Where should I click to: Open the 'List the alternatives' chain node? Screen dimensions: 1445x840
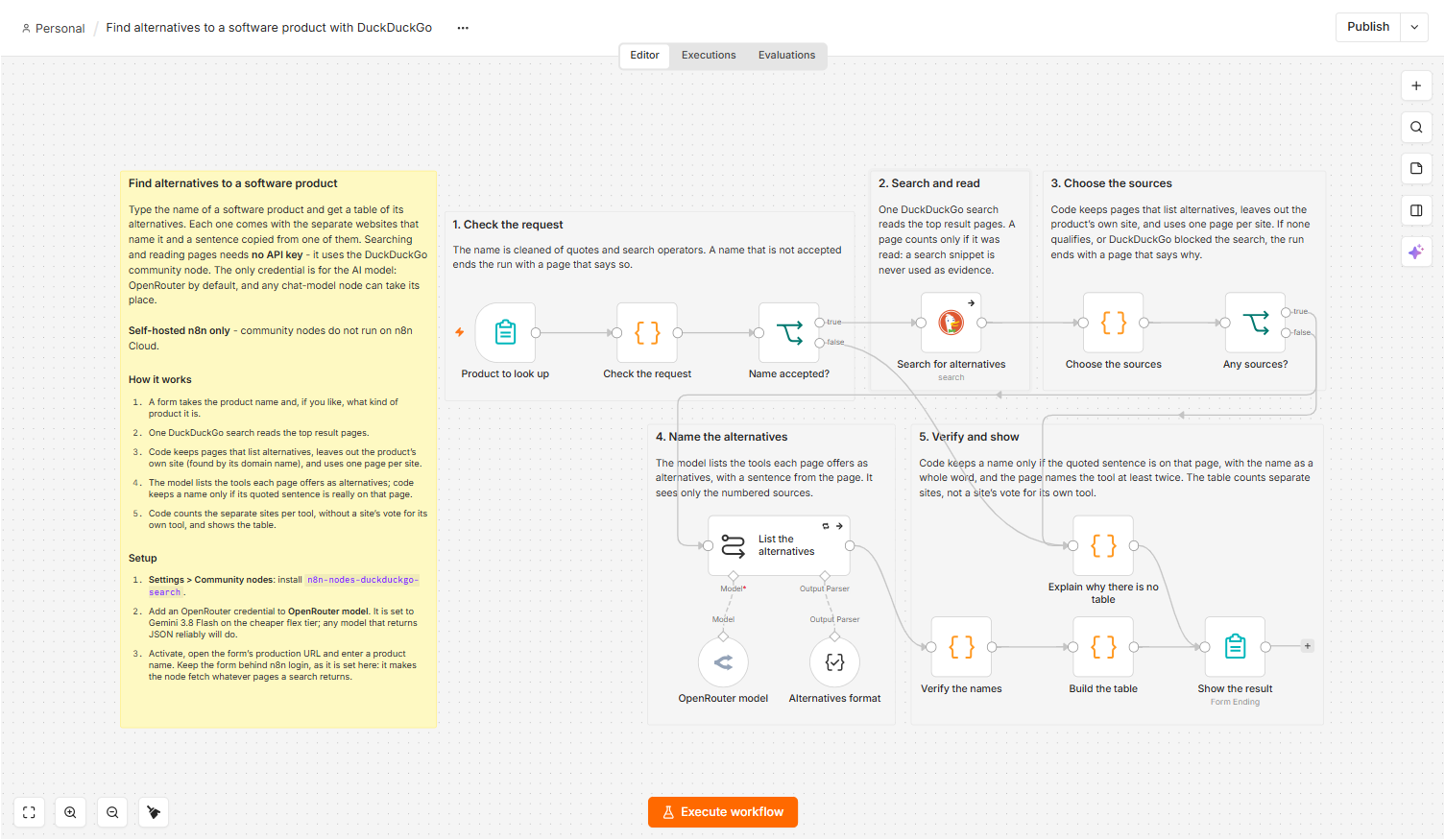(x=779, y=545)
